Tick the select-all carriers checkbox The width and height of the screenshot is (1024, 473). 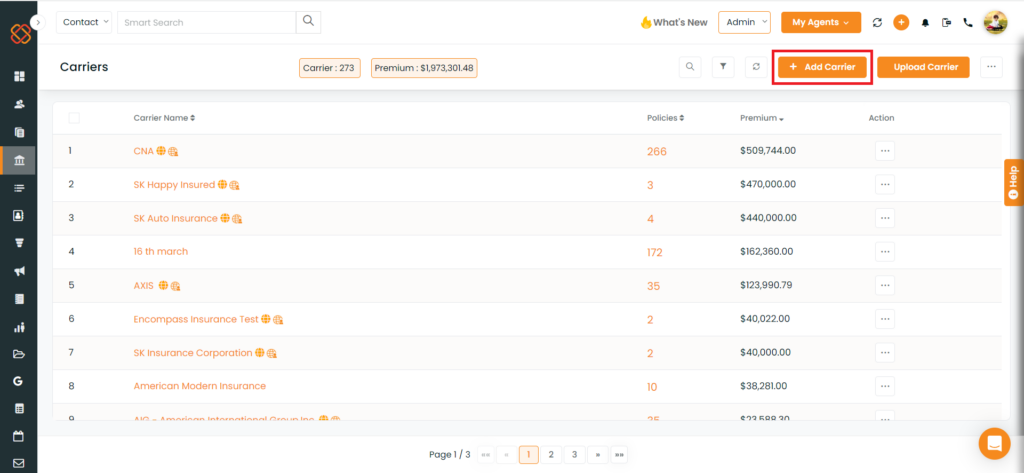coord(74,118)
